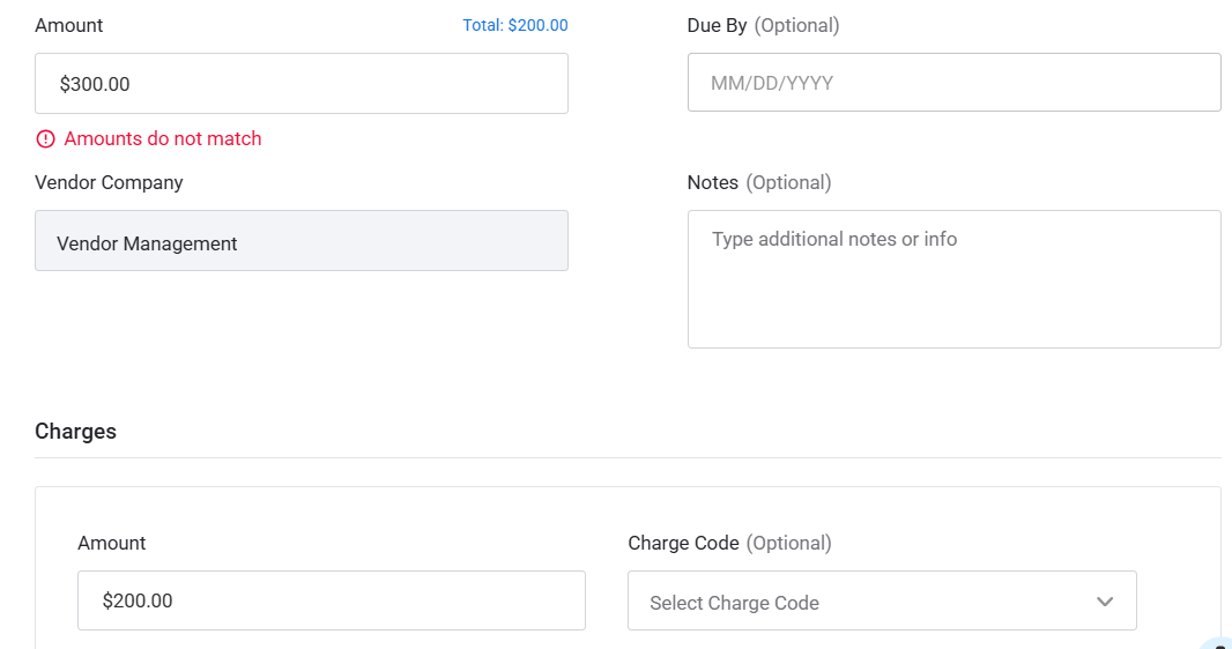Click the Type additional notes placeholder

click(832, 238)
